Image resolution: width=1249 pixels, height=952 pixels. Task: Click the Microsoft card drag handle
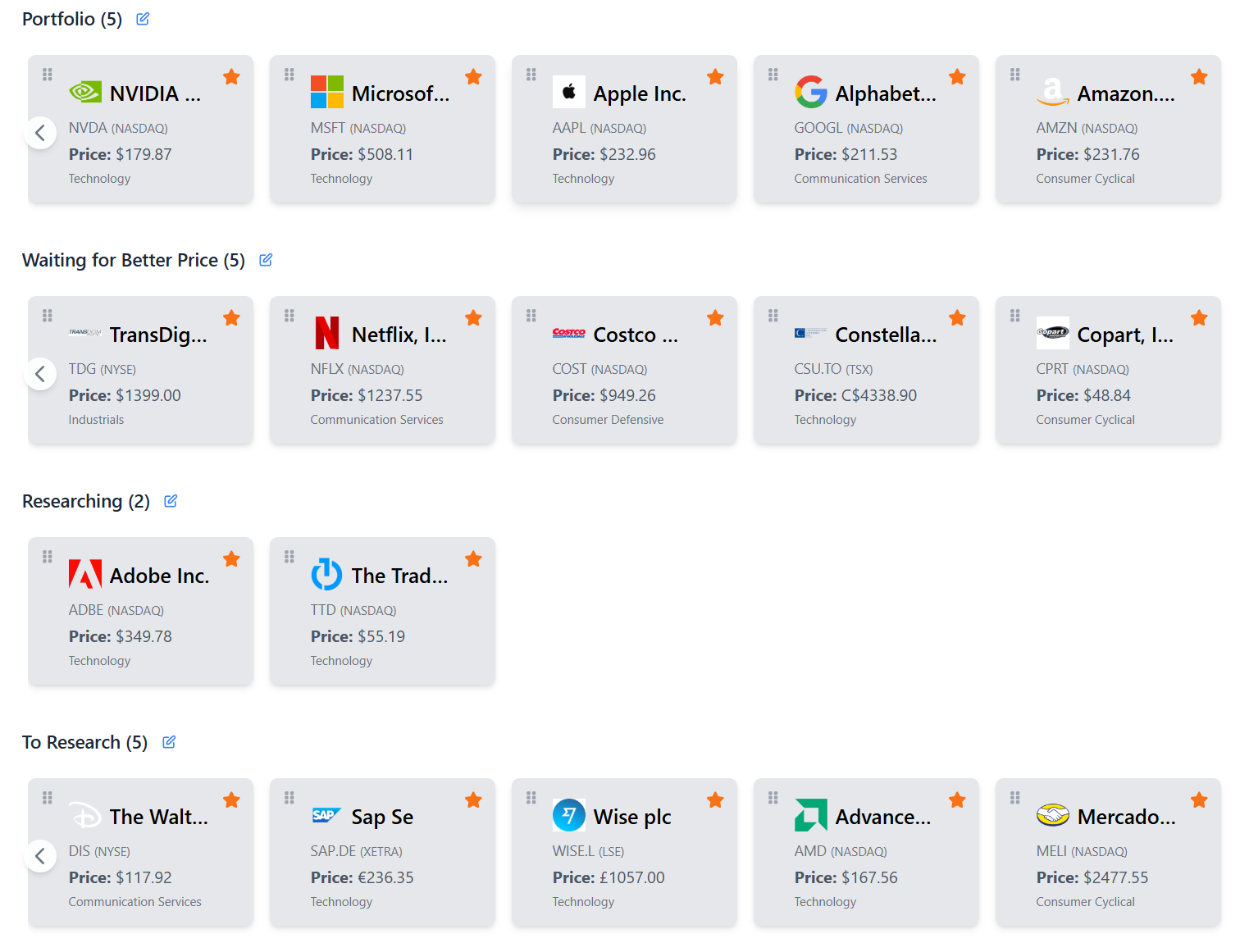coord(289,75)
